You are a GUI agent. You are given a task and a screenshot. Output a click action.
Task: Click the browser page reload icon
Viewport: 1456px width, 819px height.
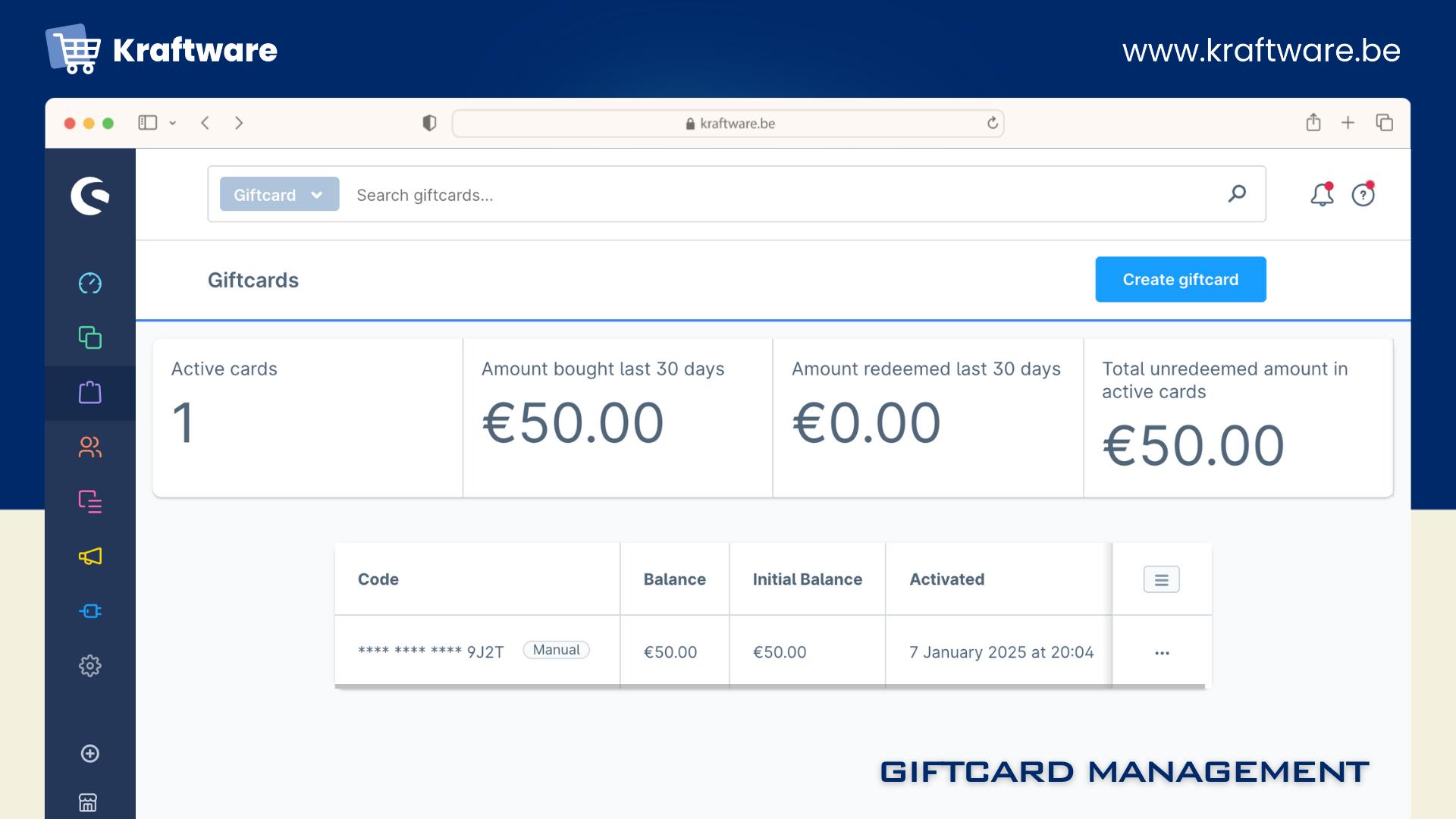992,123
